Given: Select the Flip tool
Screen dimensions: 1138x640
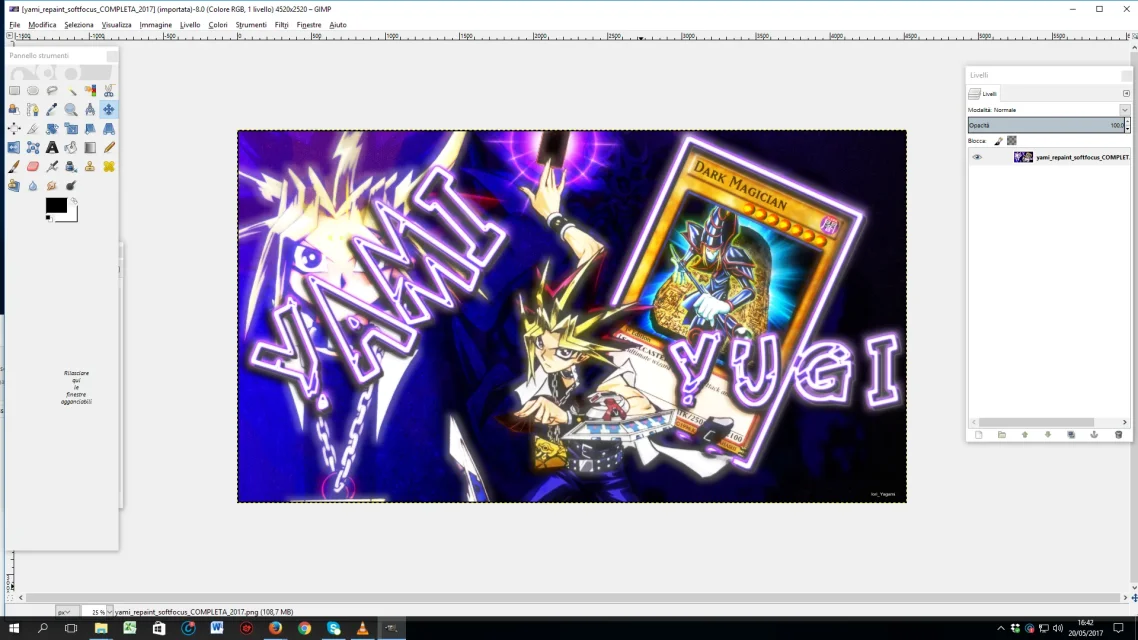Looking at the screenshot, I should (15, 147).
